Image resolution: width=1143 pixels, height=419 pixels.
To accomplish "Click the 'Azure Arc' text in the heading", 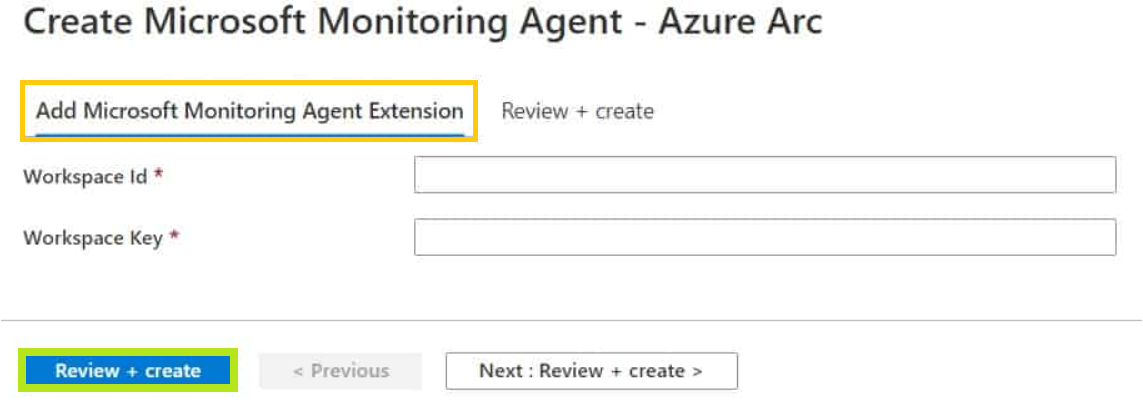I will 740,23.
